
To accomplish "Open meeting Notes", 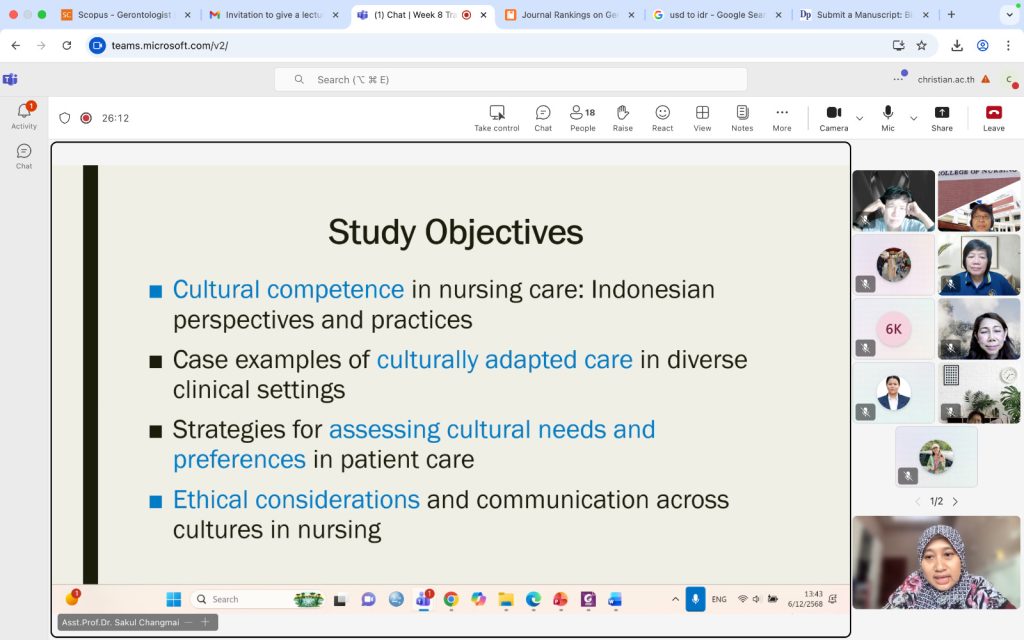I will (742, 117).
